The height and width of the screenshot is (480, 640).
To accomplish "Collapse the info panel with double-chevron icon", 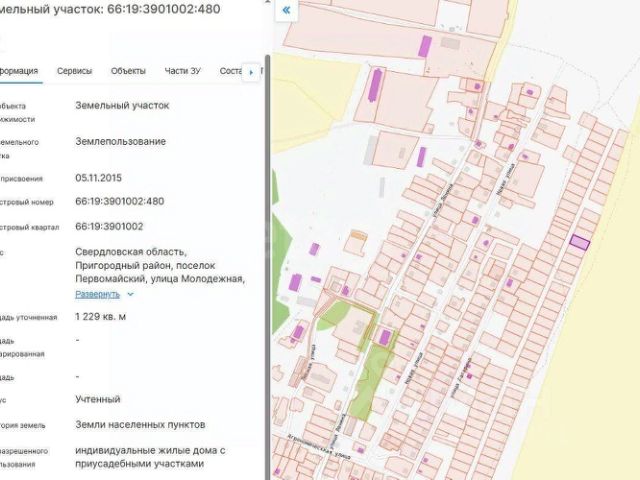I will (286, 10).
